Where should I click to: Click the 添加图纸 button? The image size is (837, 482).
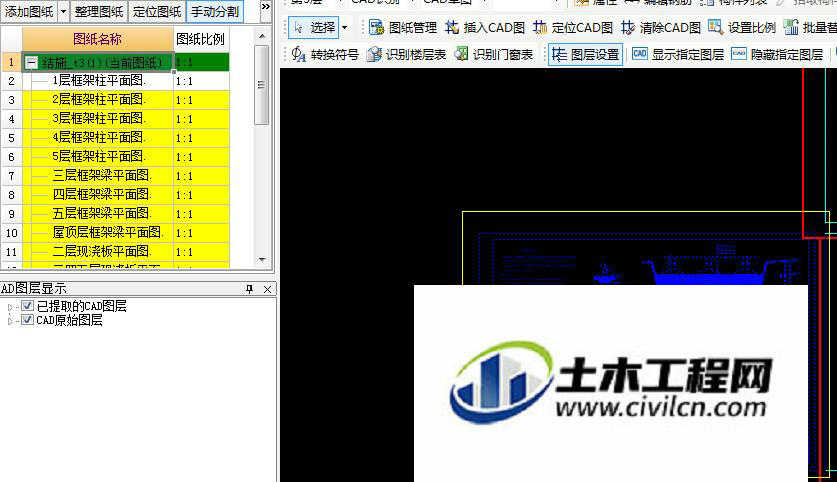coord(29,11)
